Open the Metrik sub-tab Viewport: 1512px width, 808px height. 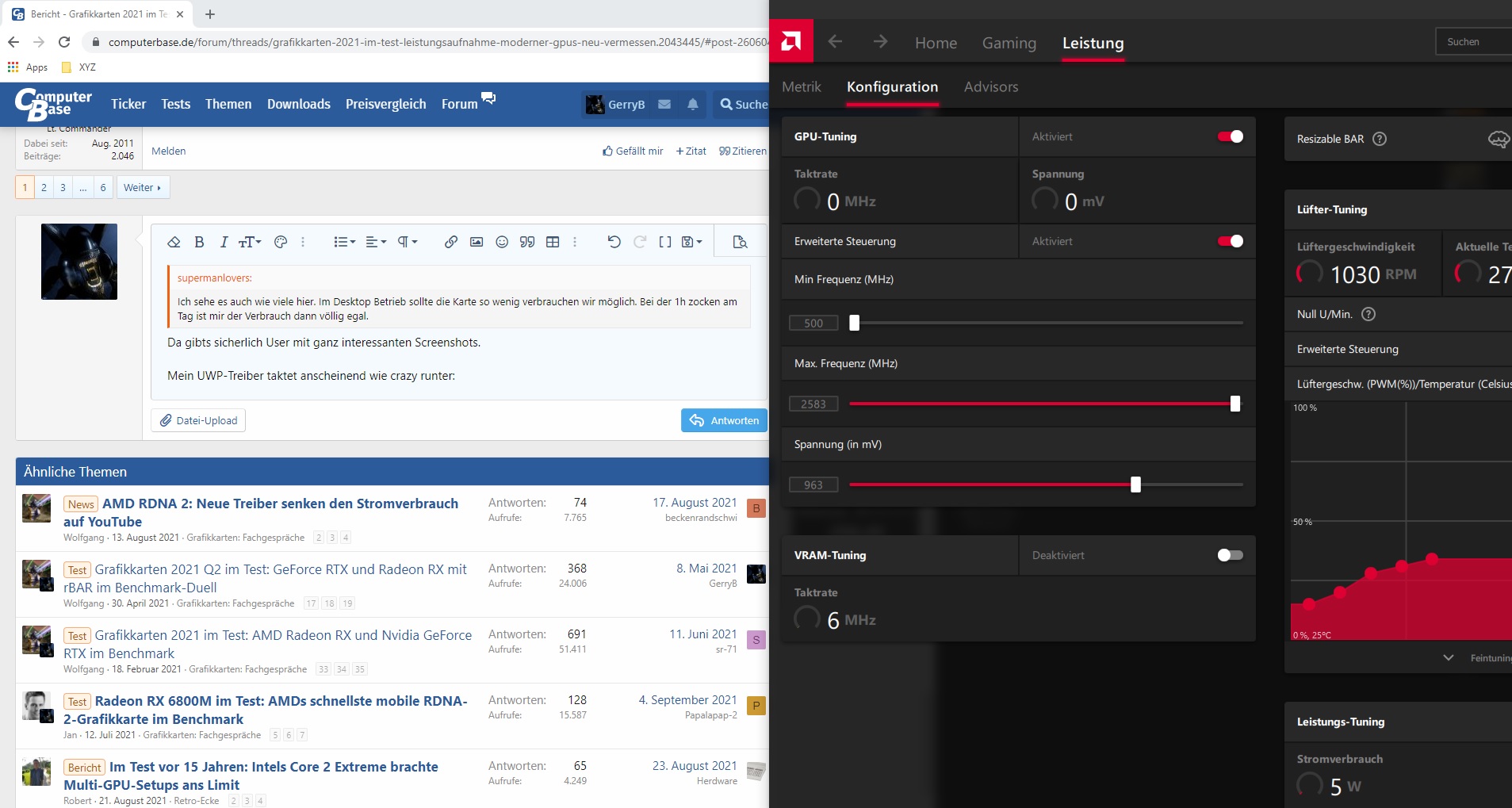click(802, 86)
